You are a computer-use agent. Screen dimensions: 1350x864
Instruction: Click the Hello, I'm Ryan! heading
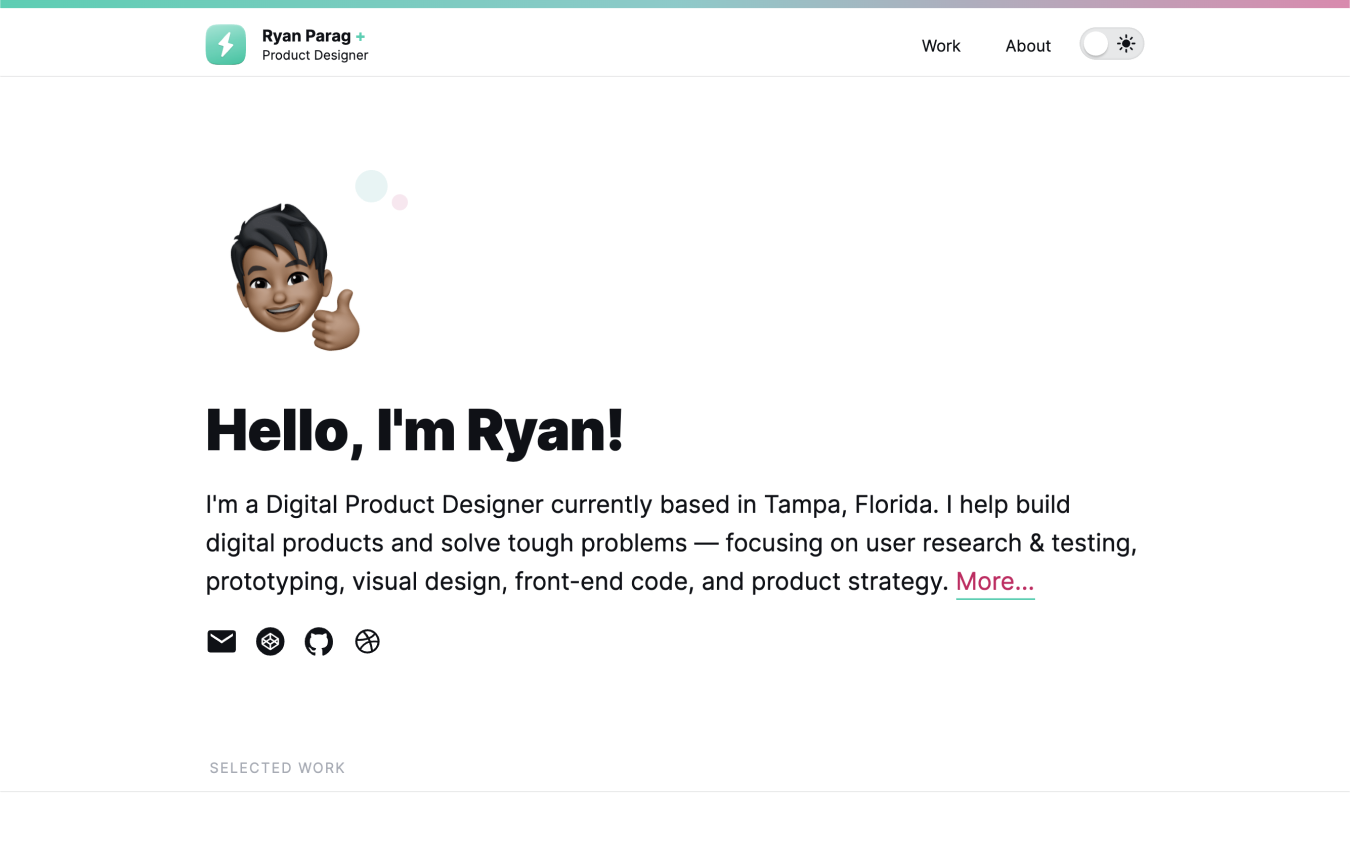(413, 430)
